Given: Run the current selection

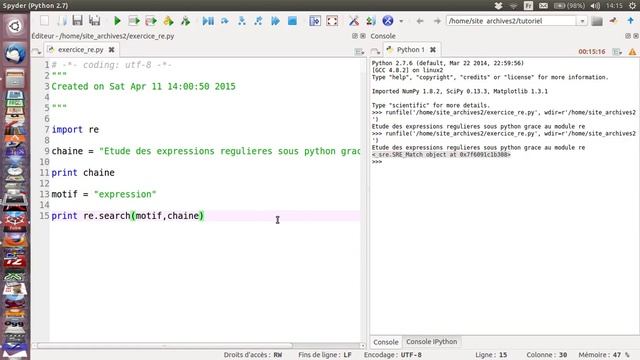Looking at the screenshot, I should click(x=168, y=21).
